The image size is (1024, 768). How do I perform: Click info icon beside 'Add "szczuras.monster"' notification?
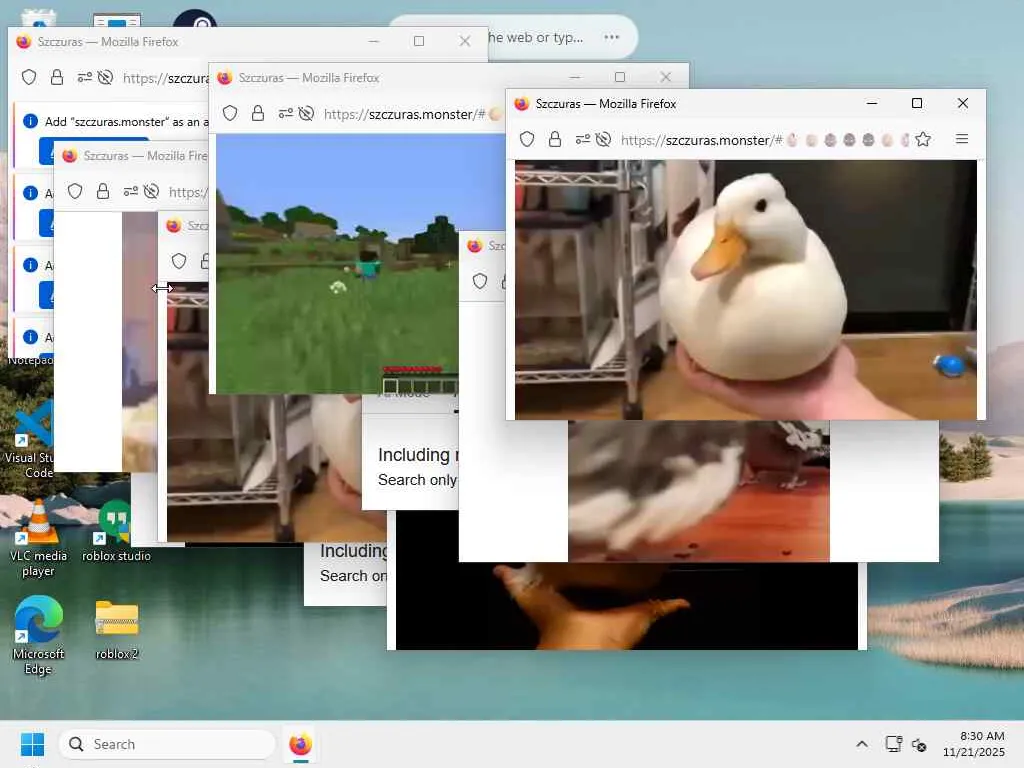(x=30, y=121)
